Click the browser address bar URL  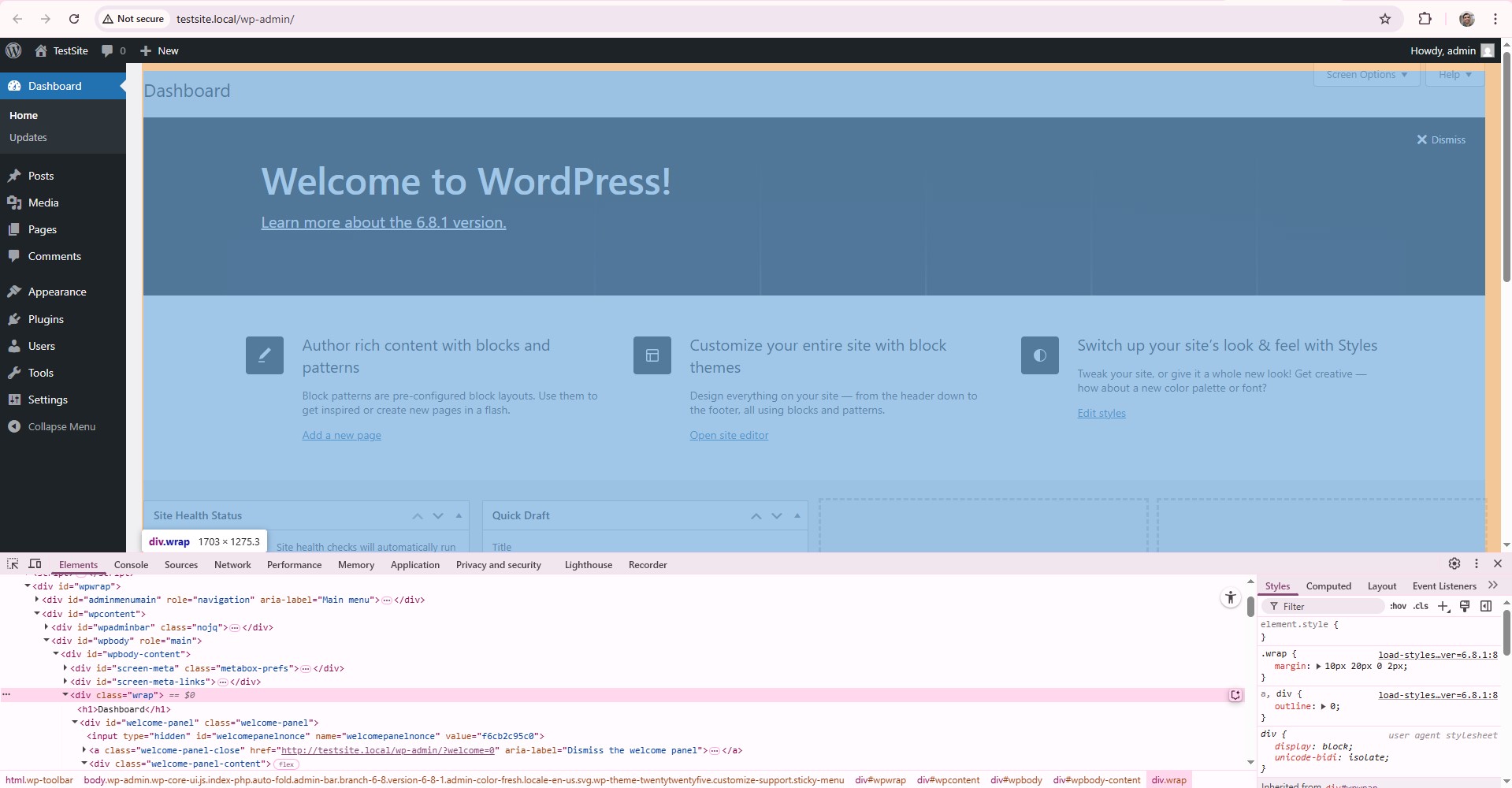pos(235,19)
